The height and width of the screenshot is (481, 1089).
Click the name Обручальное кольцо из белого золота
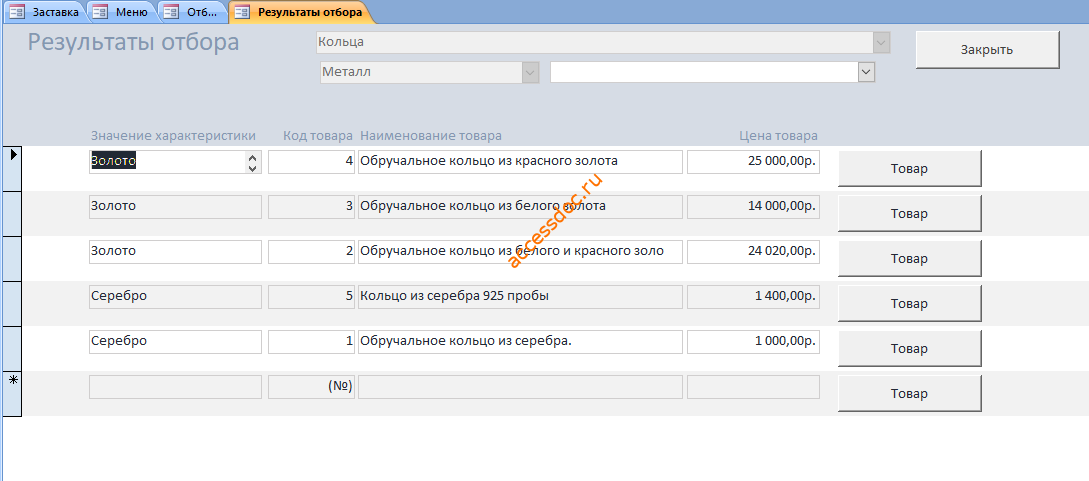(520, 207)
